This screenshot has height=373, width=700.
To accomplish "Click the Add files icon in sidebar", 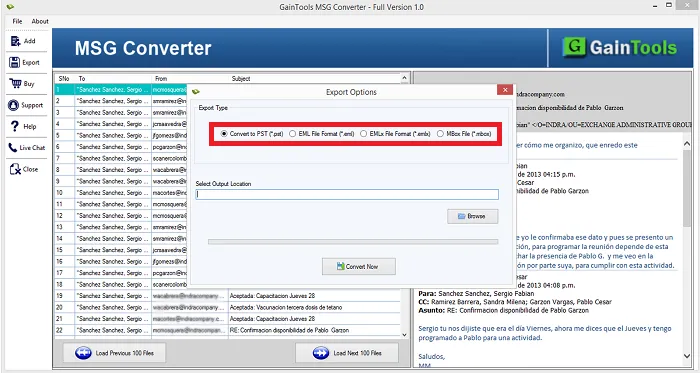I will click(16, 41).
